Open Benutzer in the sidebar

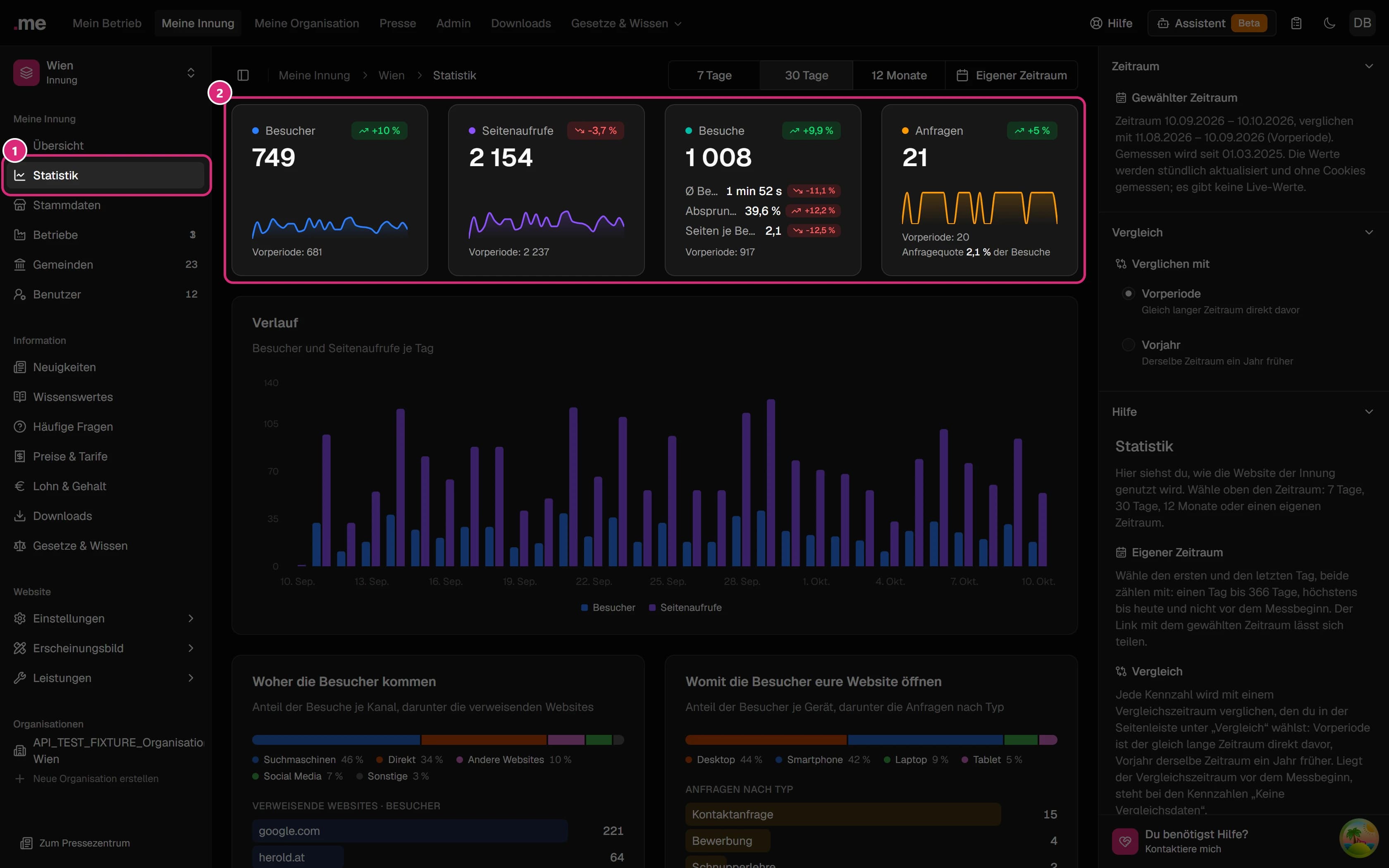click(x=106, y=294)
